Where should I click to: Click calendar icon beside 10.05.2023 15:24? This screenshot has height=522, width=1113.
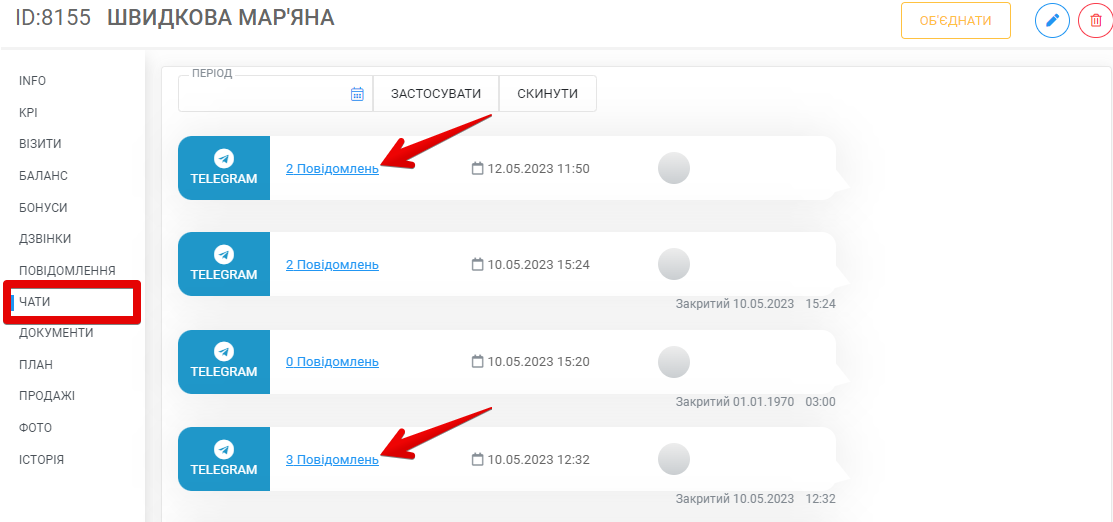click(478, 264)
